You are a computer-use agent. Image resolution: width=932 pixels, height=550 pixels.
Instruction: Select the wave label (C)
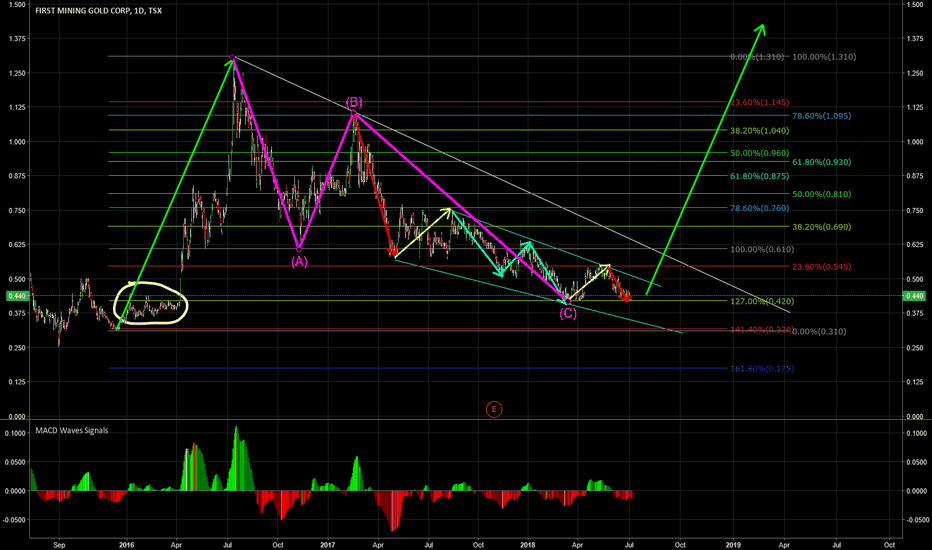568,313
